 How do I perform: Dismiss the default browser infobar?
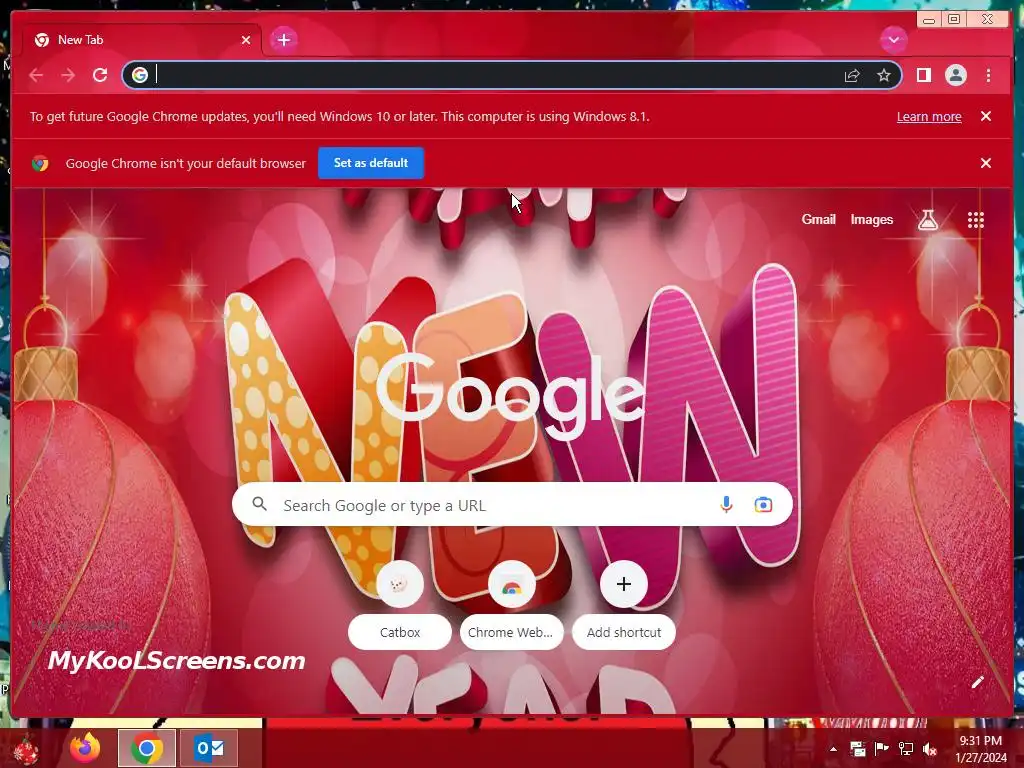tap(986, 163)
